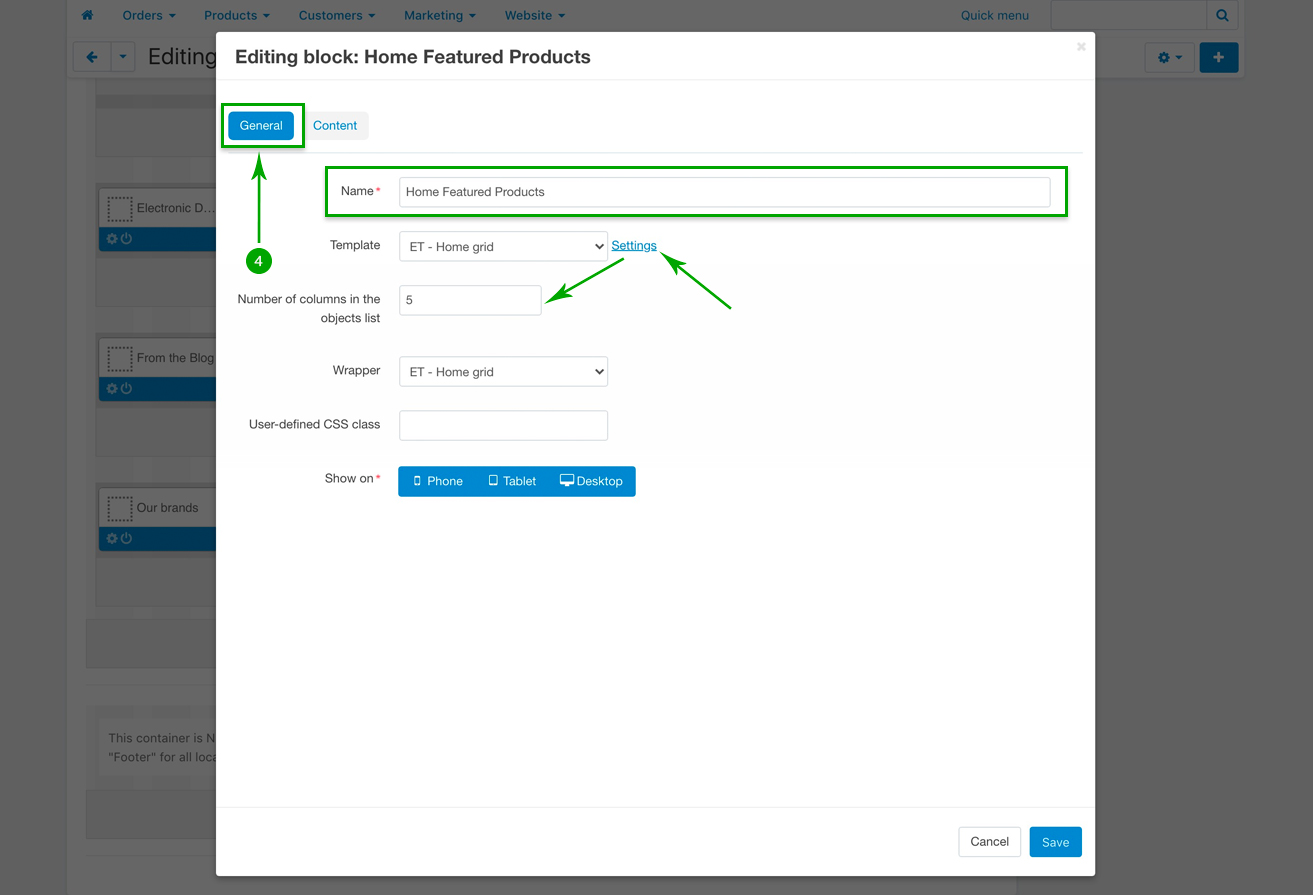Open the gear settings menu at top right
This screenshot has height=895, width=1313.
(x=1168, y=58)
